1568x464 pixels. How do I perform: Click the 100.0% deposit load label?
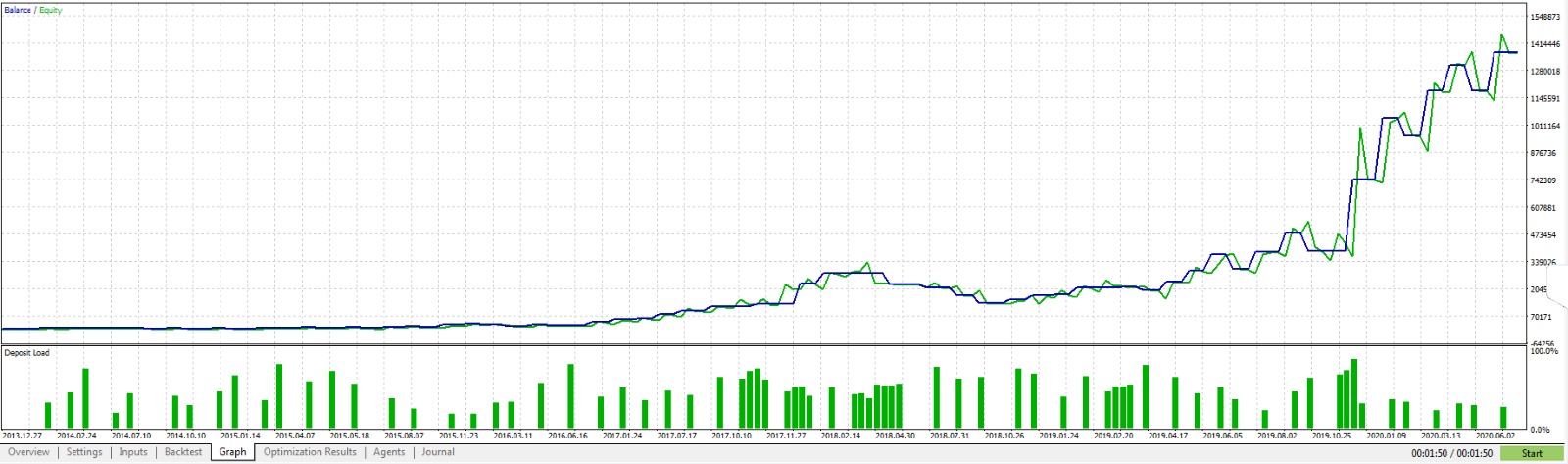1544,350
